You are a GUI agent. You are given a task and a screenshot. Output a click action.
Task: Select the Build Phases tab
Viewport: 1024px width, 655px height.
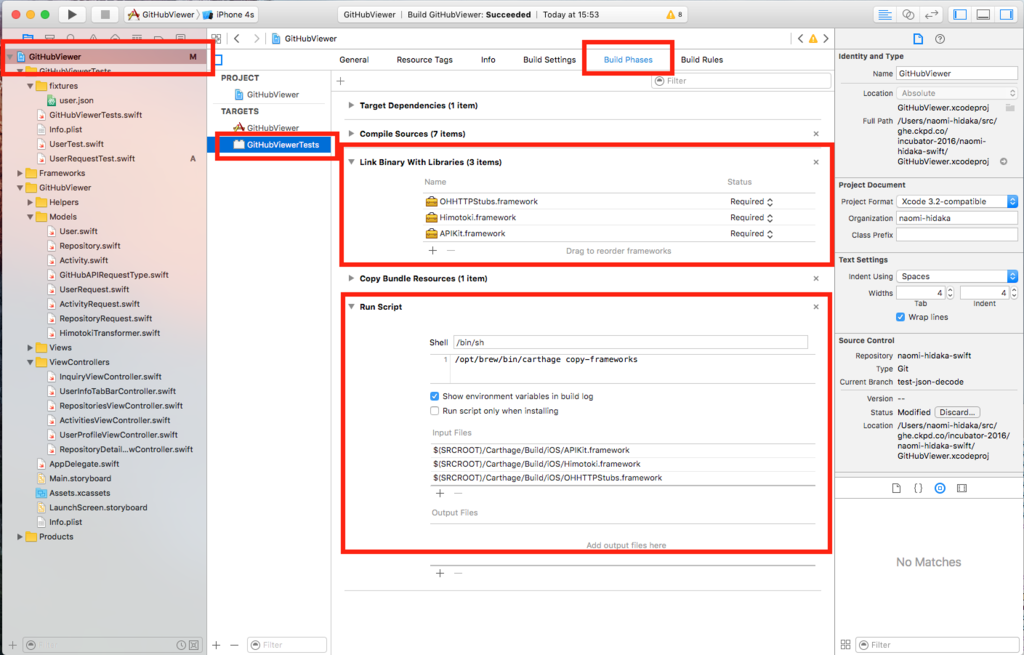point(628,59)
